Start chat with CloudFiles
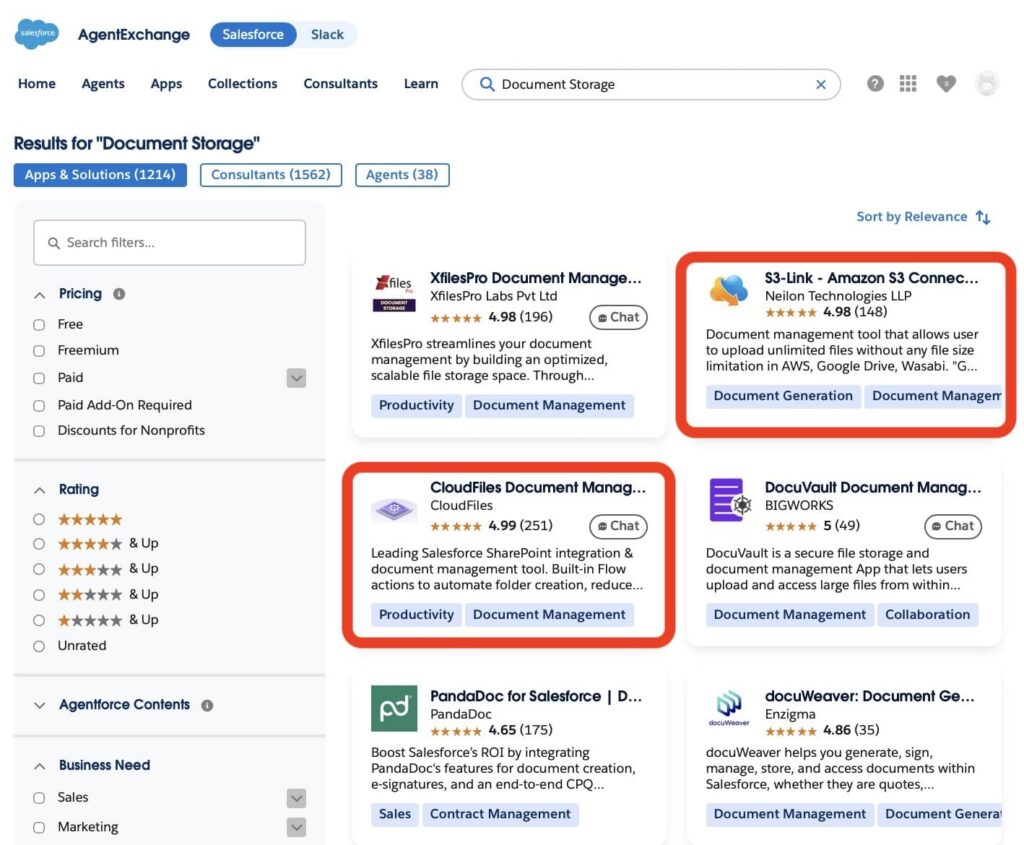The image size is (1024, 845). tap(618, 526)
